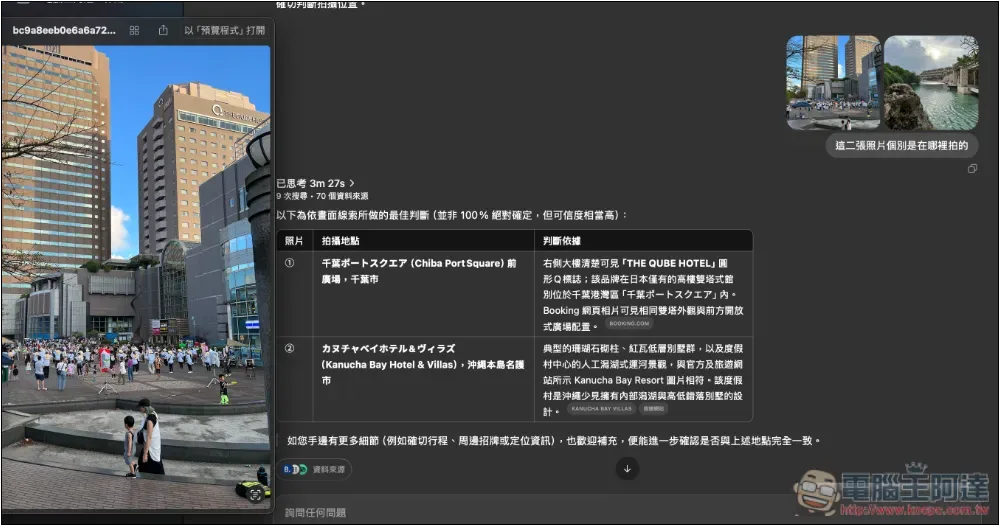Click the source favicons beside 資料來源
Image resolution: width=1000 pixels, height=526 pixels.
[x=294, y=469]
